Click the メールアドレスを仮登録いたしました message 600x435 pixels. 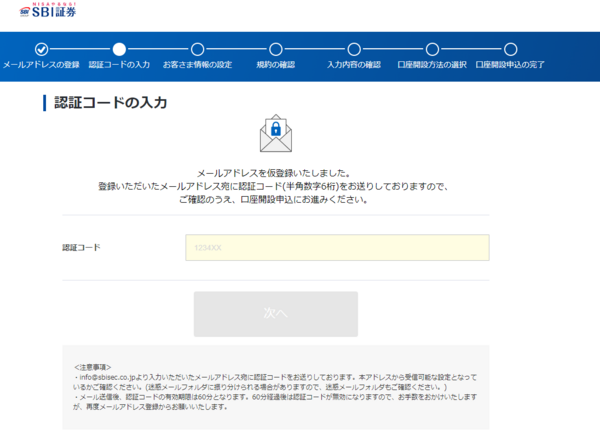coord(274,173)
